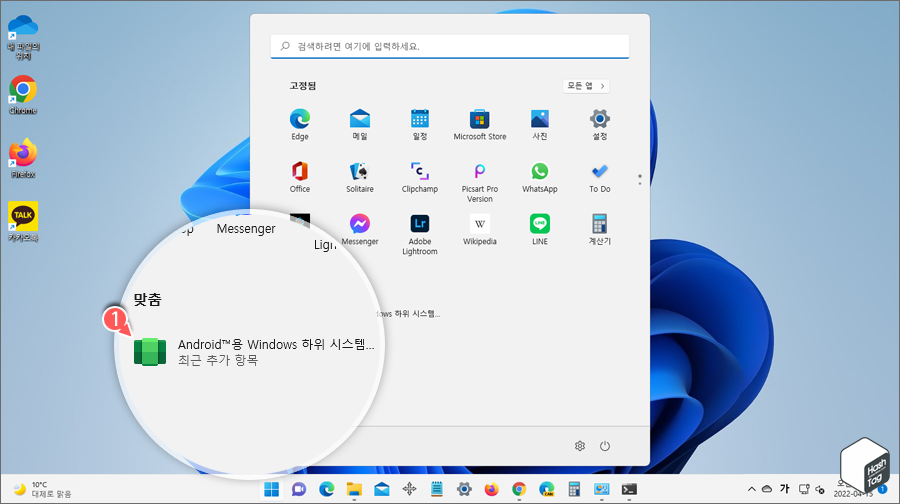Open Edge from pinned apps
This screenshot has height=504, width=900.
[300, 125]
